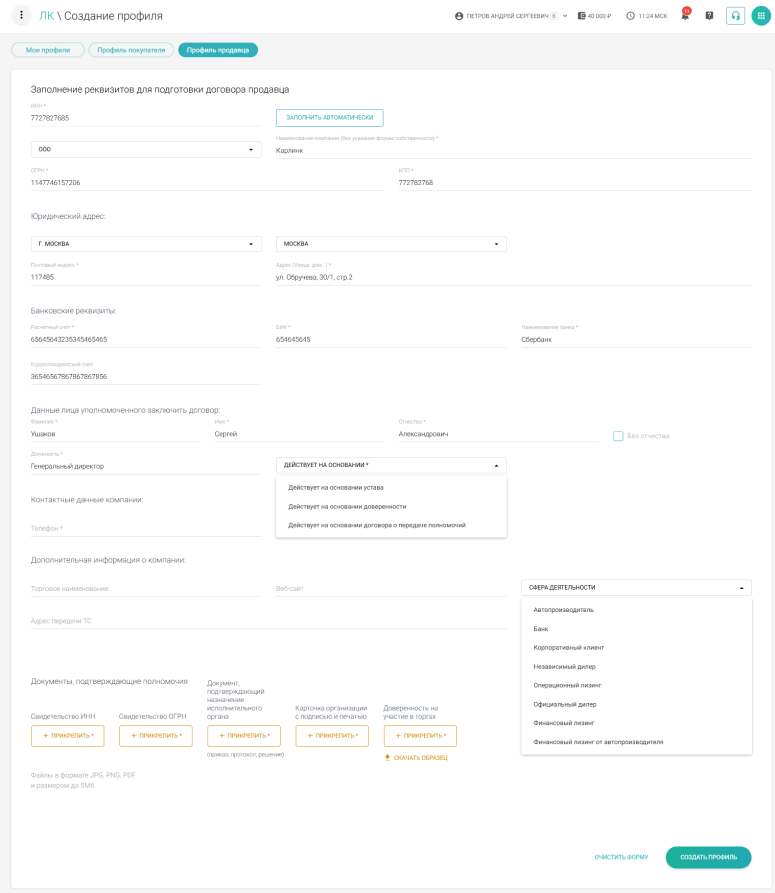Click the help question mark icon

(709, 16)
